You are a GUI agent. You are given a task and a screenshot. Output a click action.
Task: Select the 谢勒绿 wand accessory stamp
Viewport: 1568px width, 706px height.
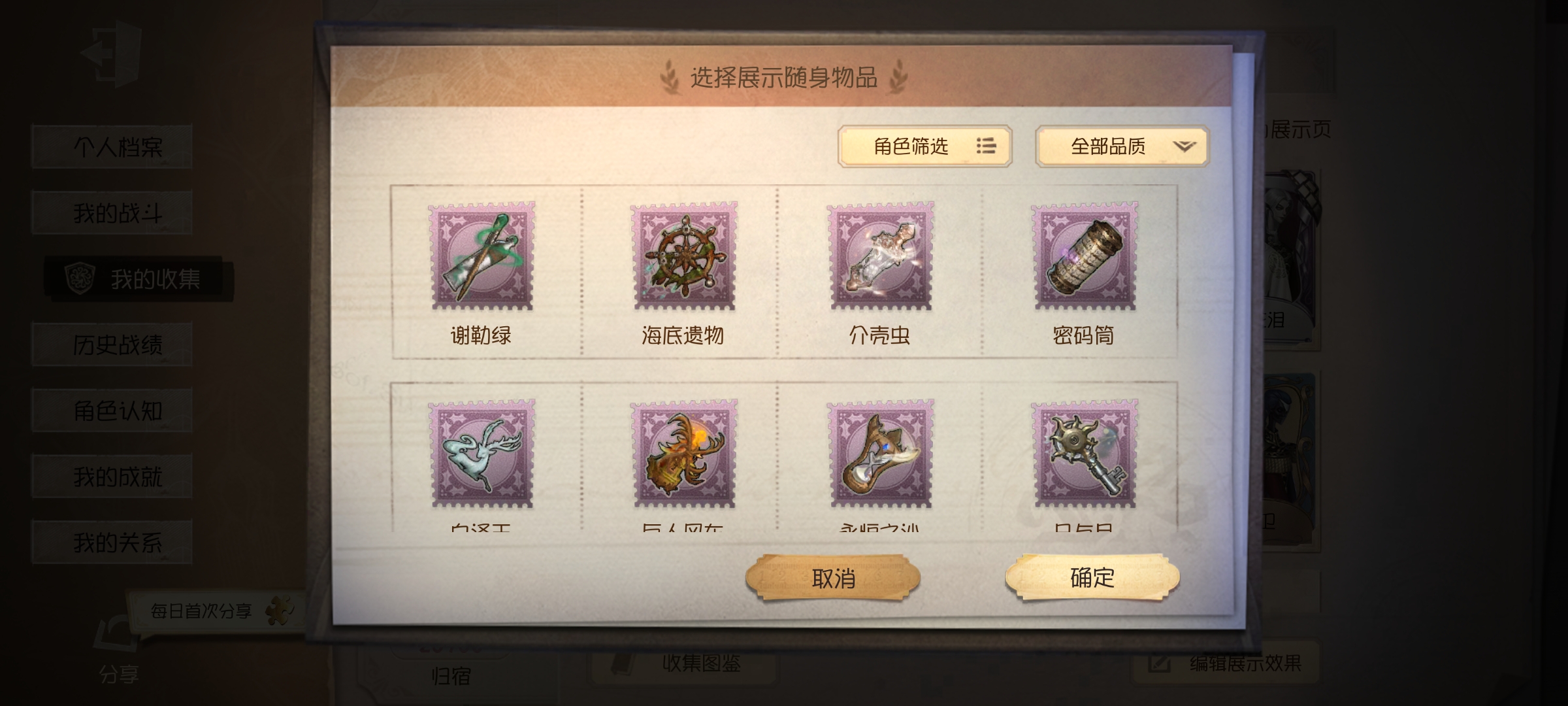click(482, 256)
